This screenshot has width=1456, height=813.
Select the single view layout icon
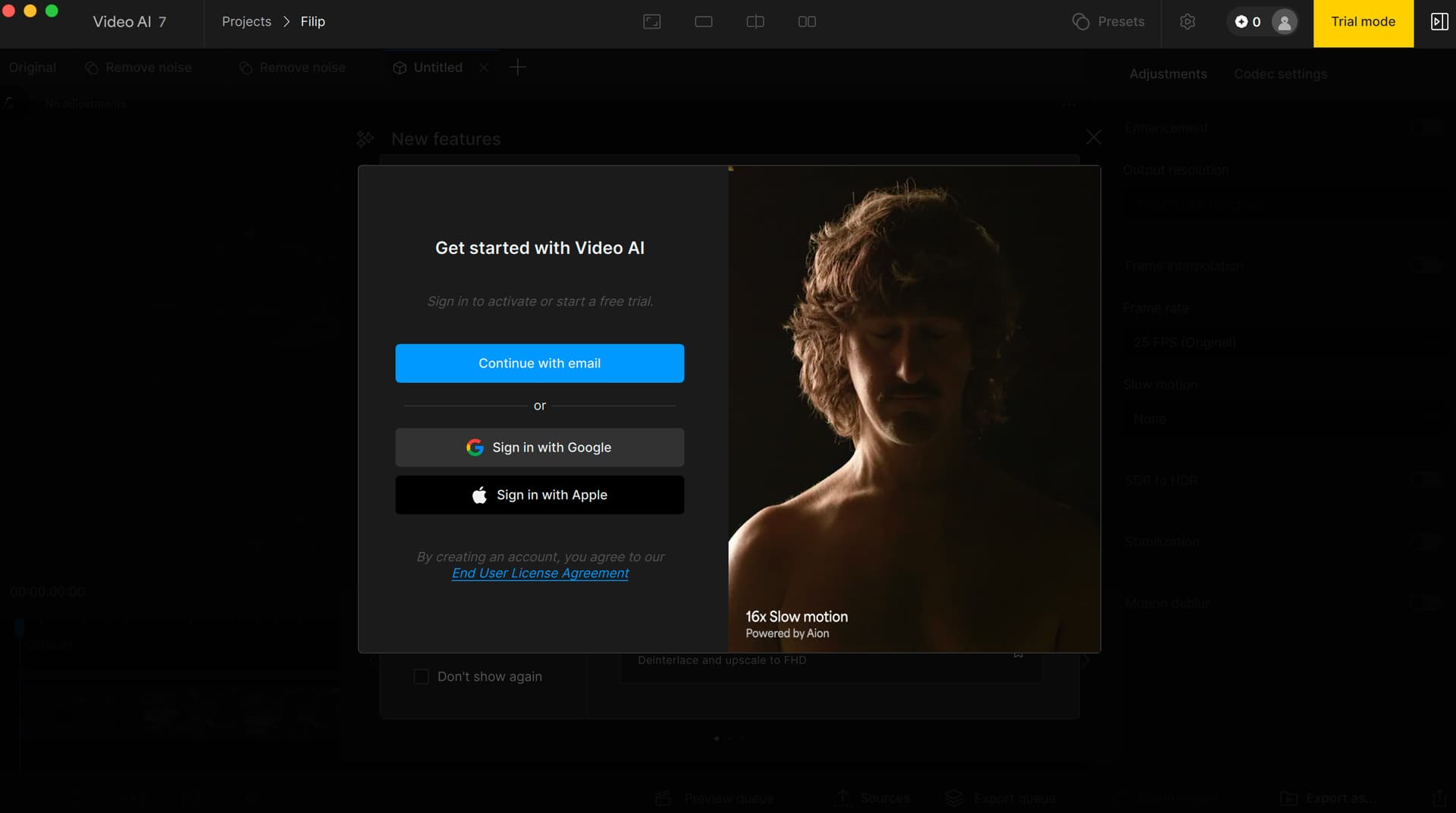(703, 22)
